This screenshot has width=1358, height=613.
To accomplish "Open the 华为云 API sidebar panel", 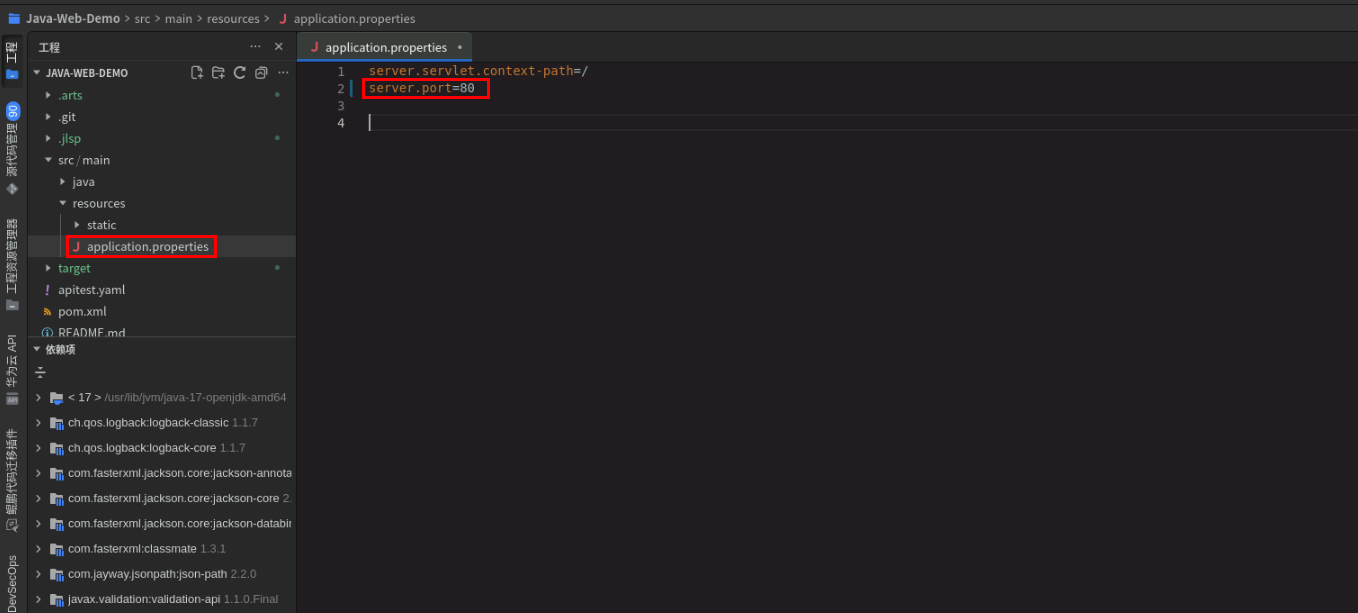I will [x=11, y=365].
